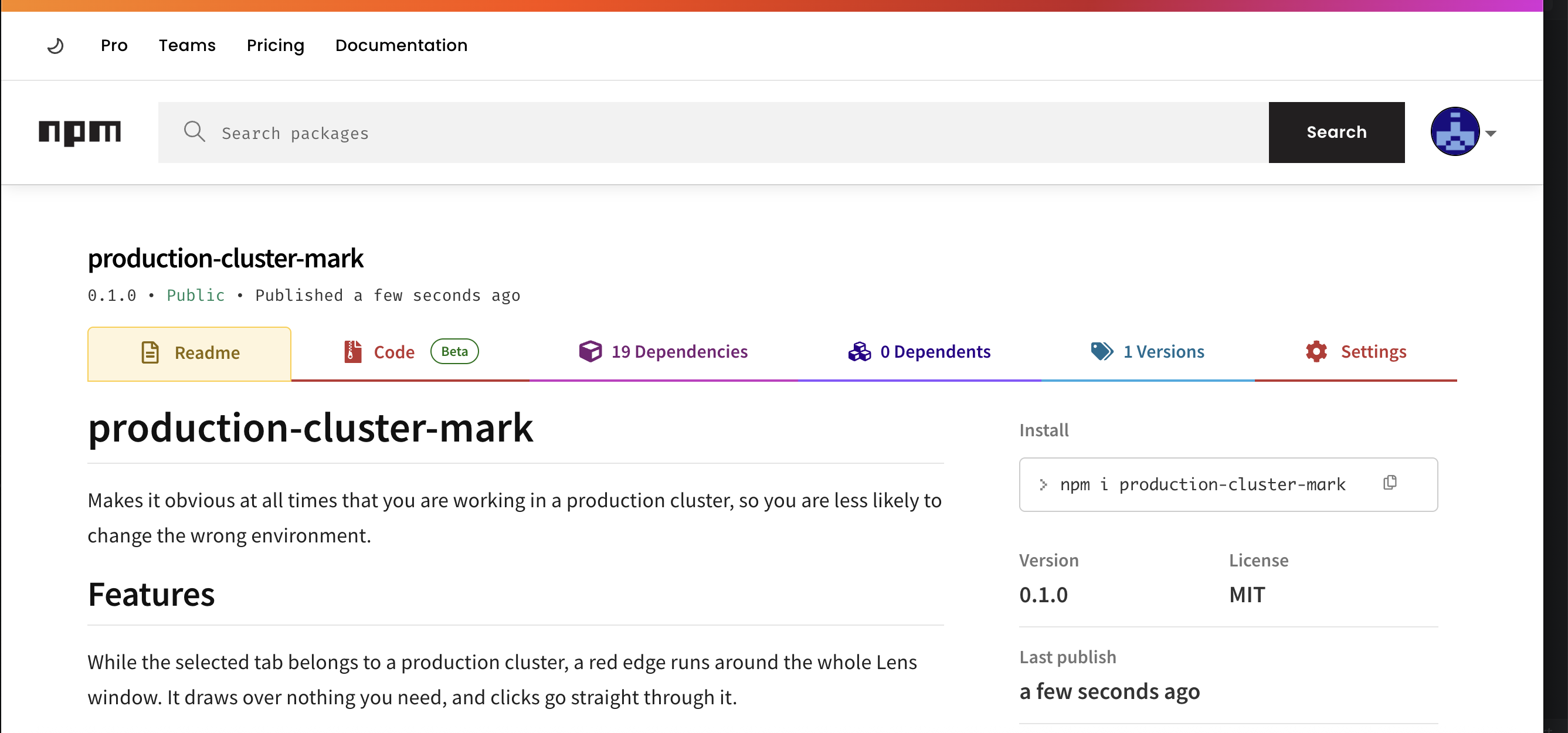The width and height of the screenshot is (1568, 733).
Task: Click the purple box Dependencies icon
Action: click(x=590, y=351)
